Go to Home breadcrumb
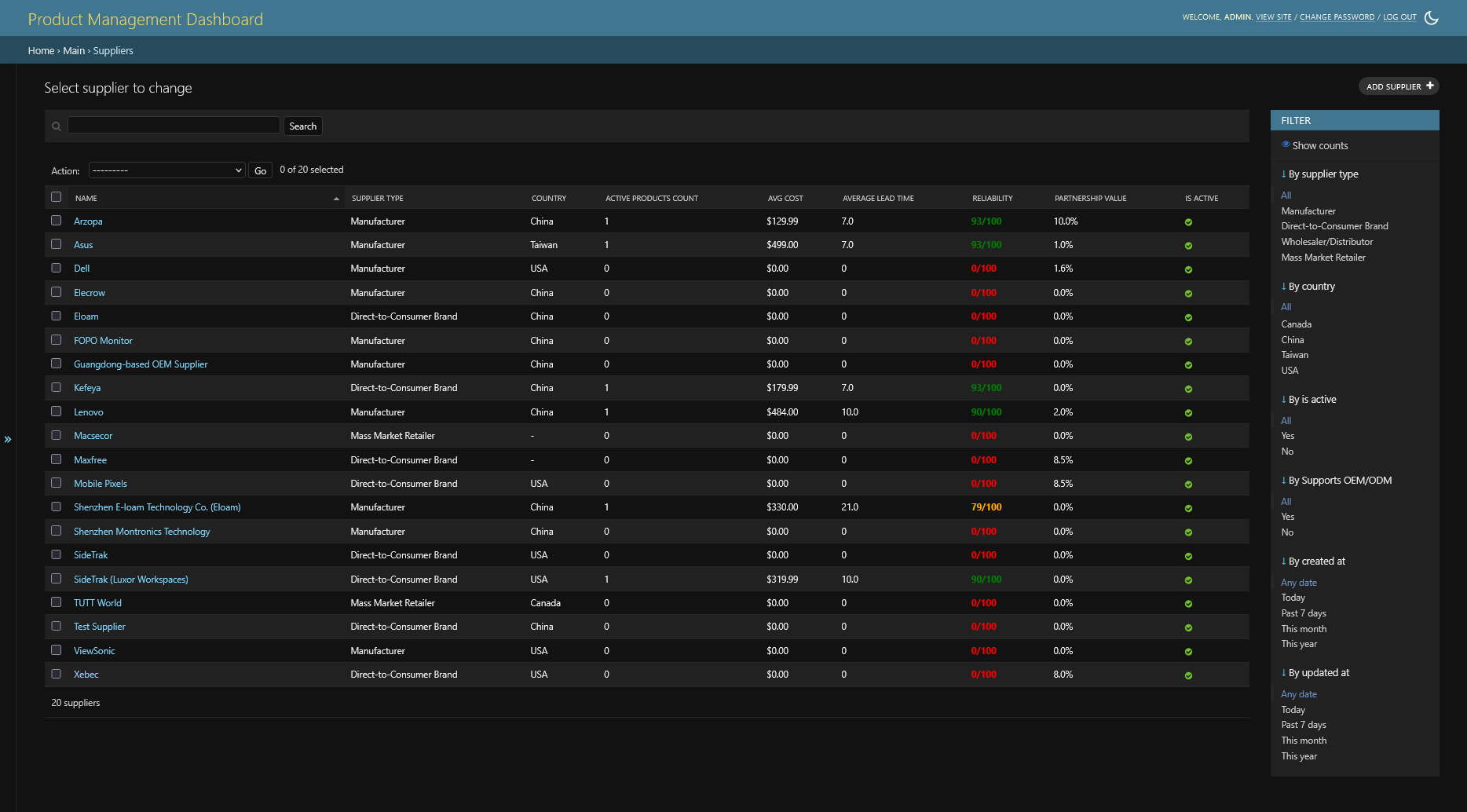 pos(41,50)
